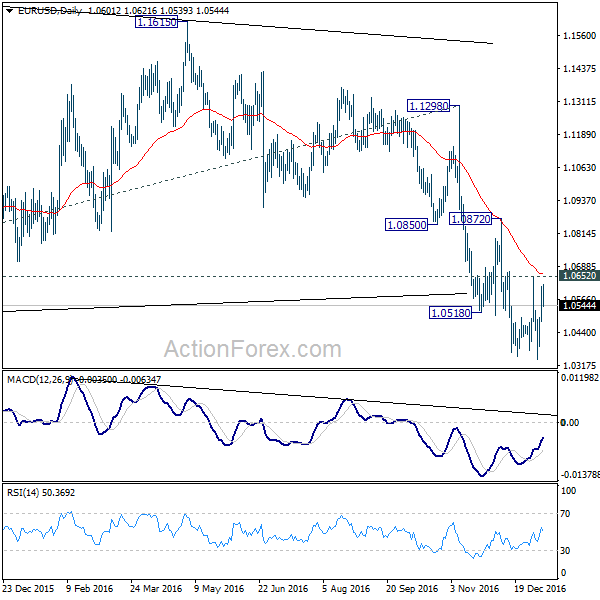Click the 1.14375 price axis value
This screenshot has height=600, width=600.
pyautogui.click(x=579, y=68)
